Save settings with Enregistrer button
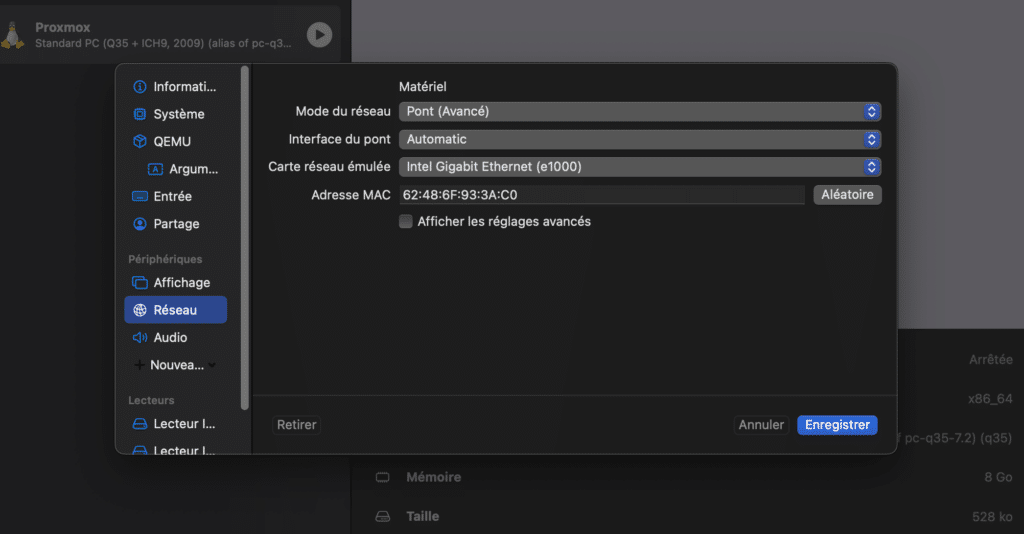This screenshot has width=1024, height=534. [837, 425]
